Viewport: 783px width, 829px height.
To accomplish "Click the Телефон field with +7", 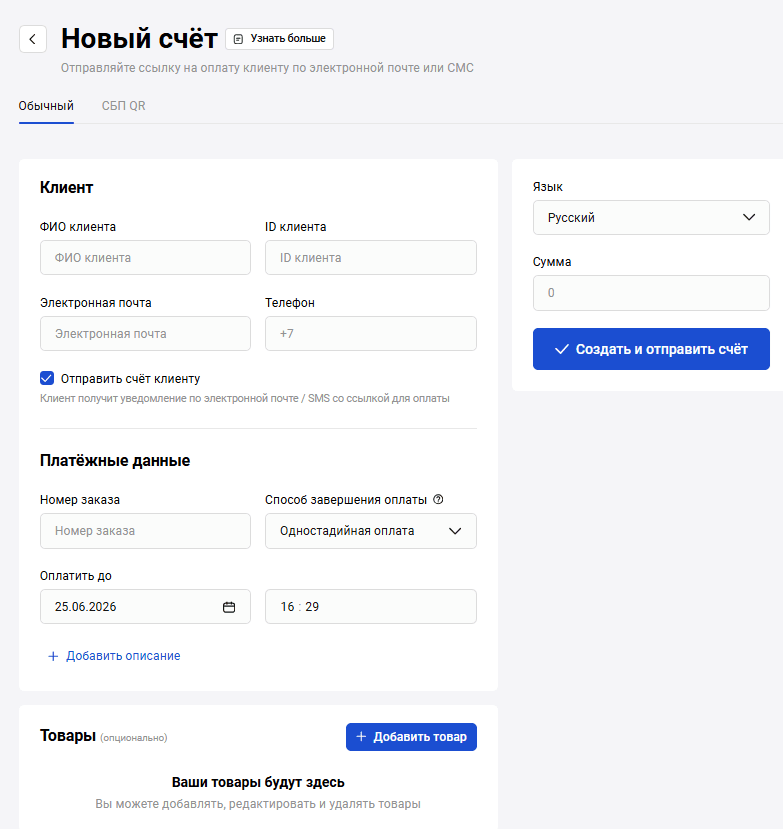I will [371, 334].
